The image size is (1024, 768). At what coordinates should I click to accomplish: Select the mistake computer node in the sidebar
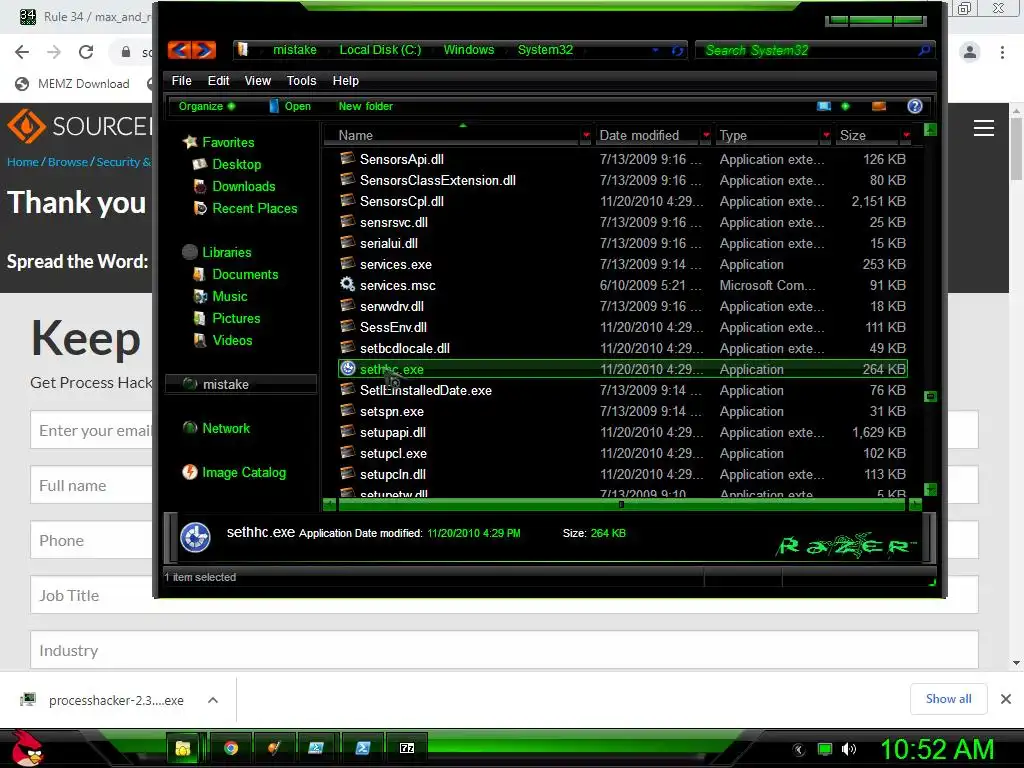[240, 384]
